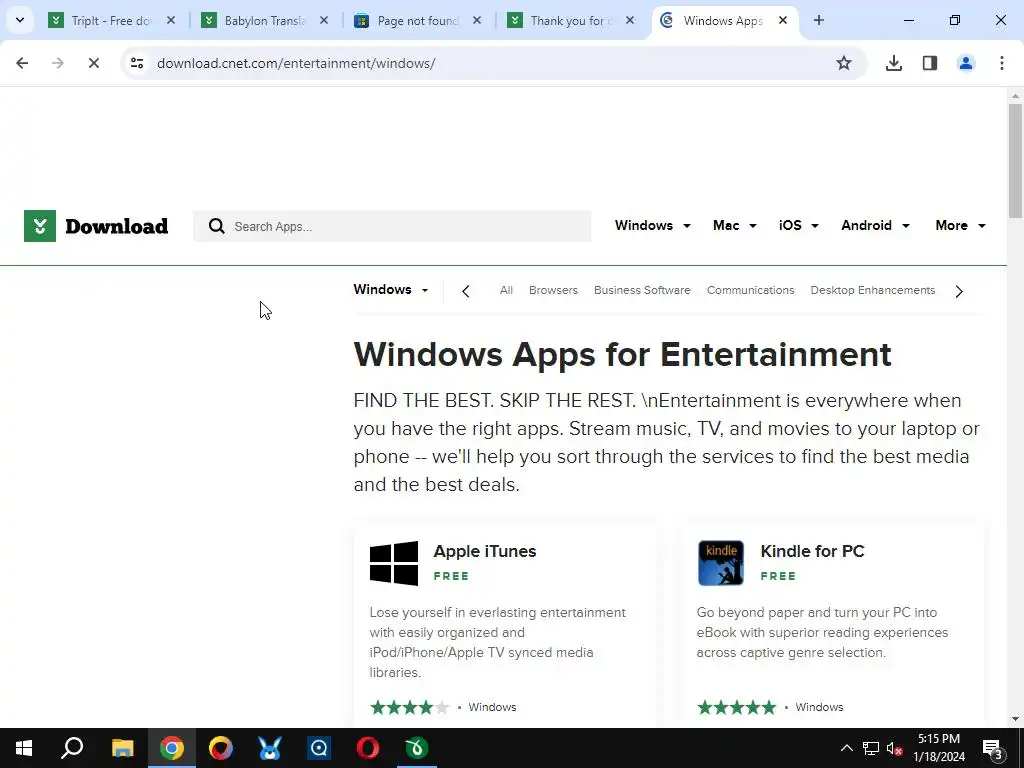Open Chrome downloads icon
Screen dimensions: 1024x768
[893, 63]
